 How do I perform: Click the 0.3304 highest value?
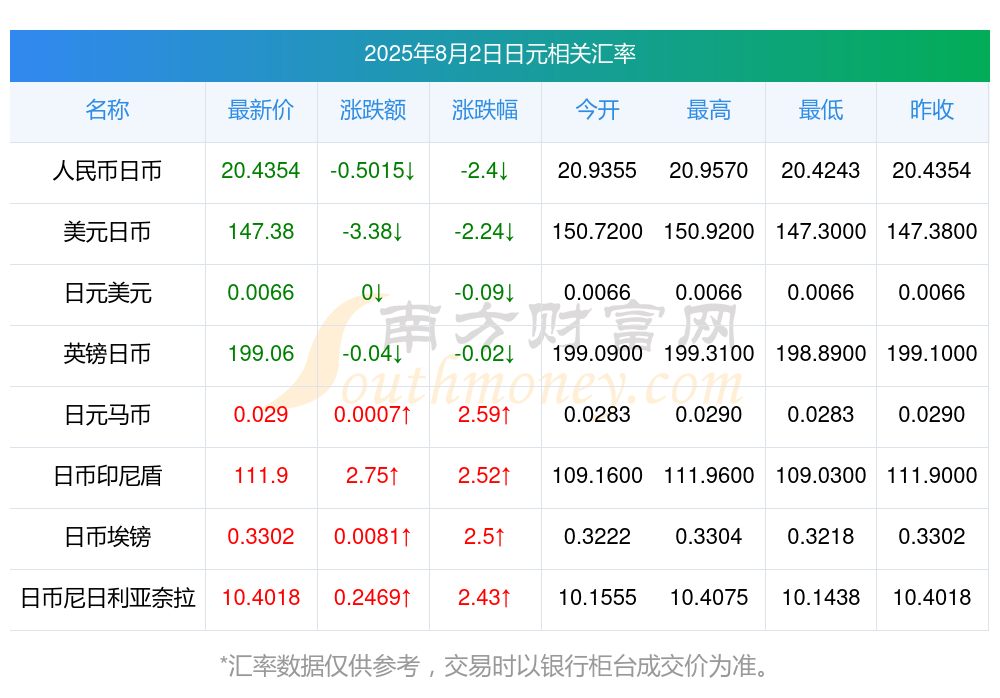[709, 536]
